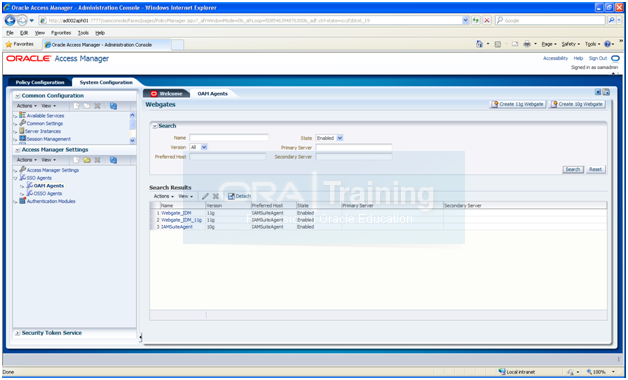Image resolution: width=628 pixels, height=380 pixels.
Task: Click the Create 11g Webgate button
Action: [517, 104]
